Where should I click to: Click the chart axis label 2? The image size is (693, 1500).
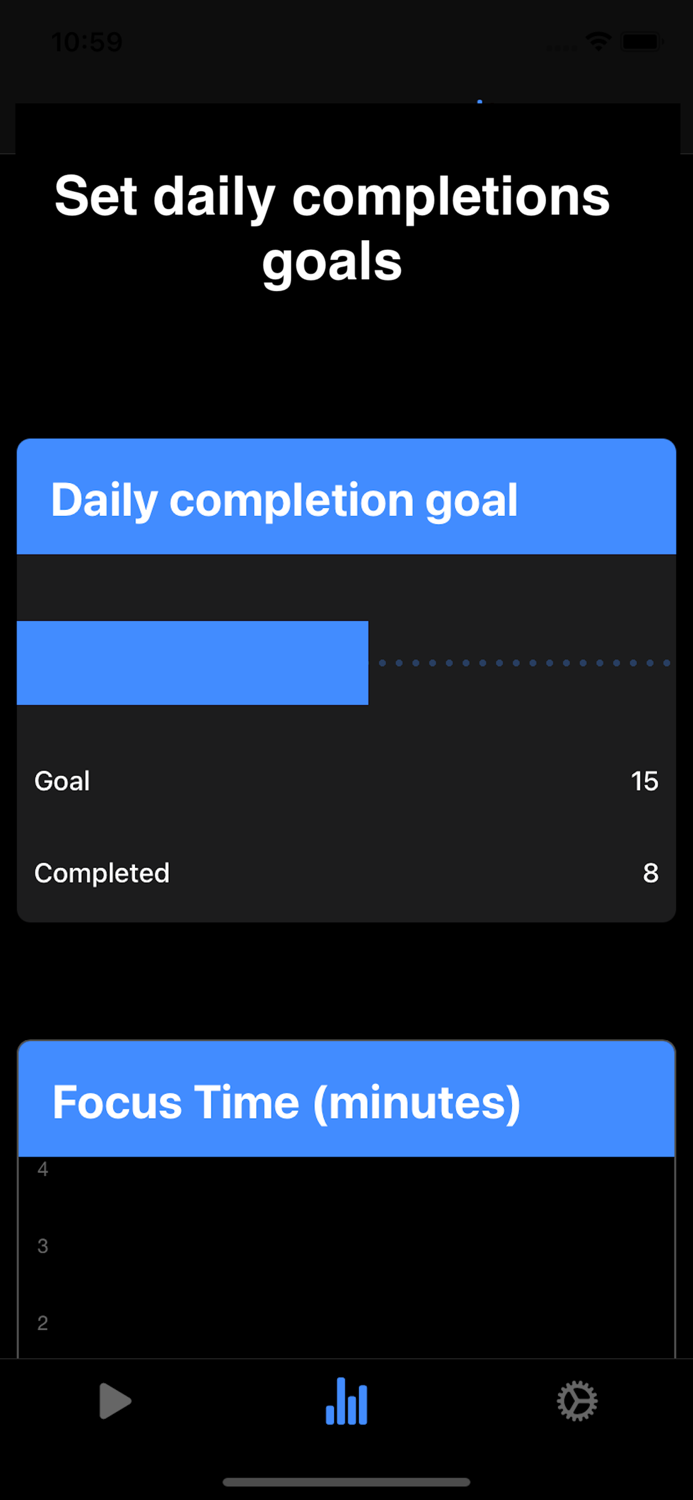(43, 1323)
